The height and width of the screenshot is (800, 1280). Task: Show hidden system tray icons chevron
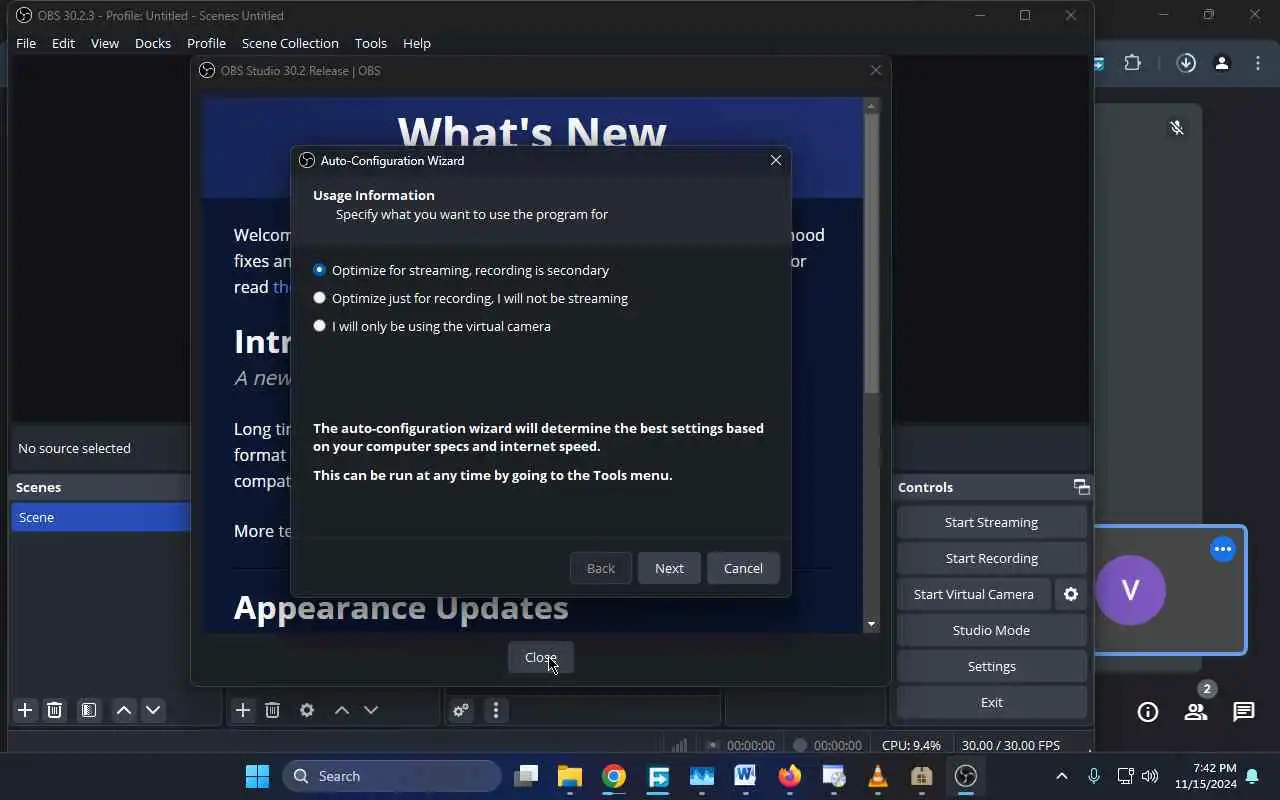pos(1062,776)
